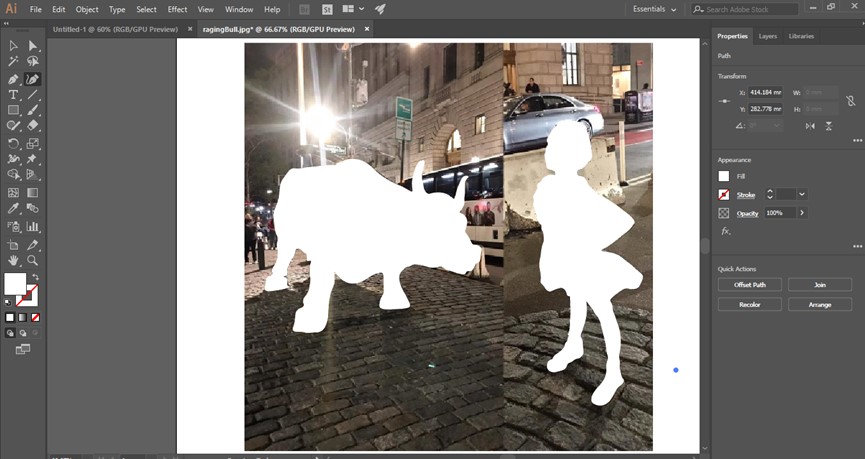
Task: Pick the Mesh tool
Action: click(13, 193)
